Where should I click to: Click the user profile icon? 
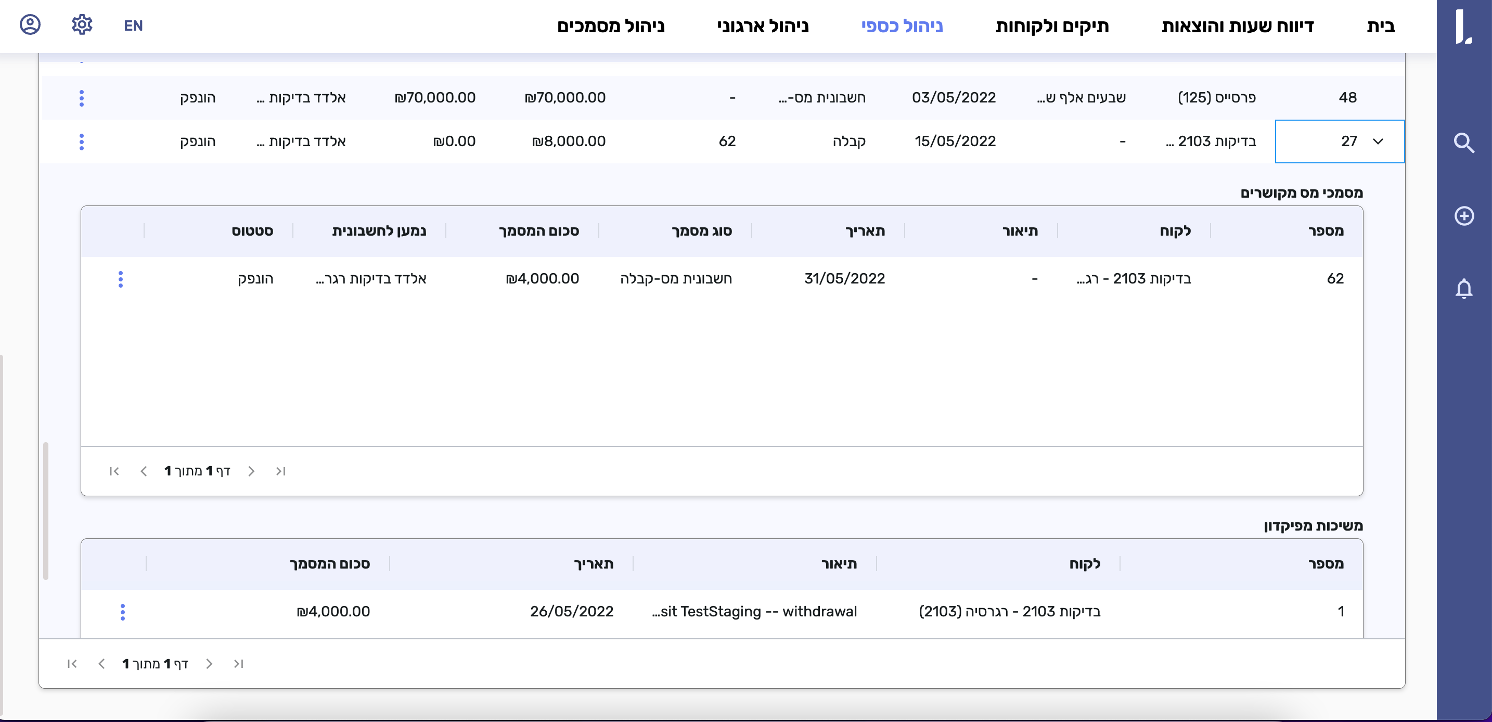(x=30, y=25)
